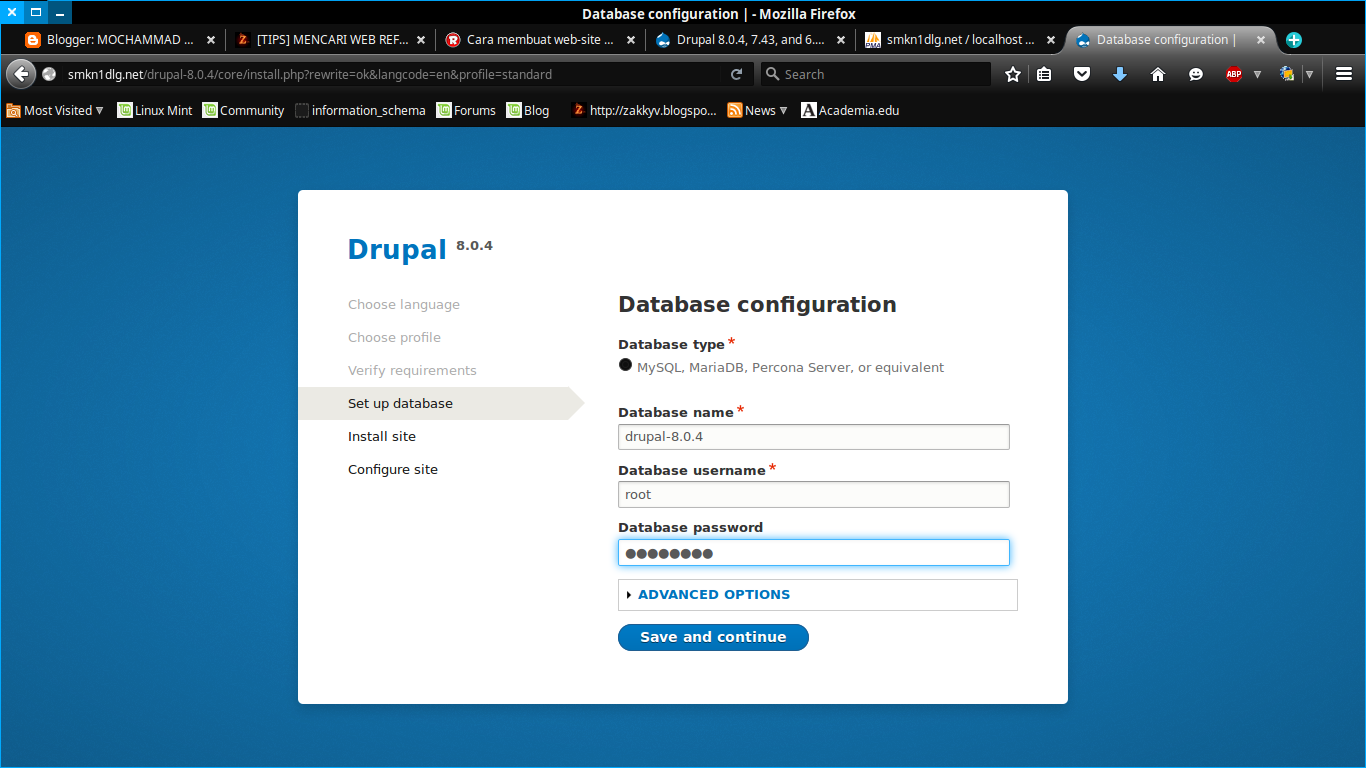
Task: Click the site identity globe icon
Action: coord(49,74)
